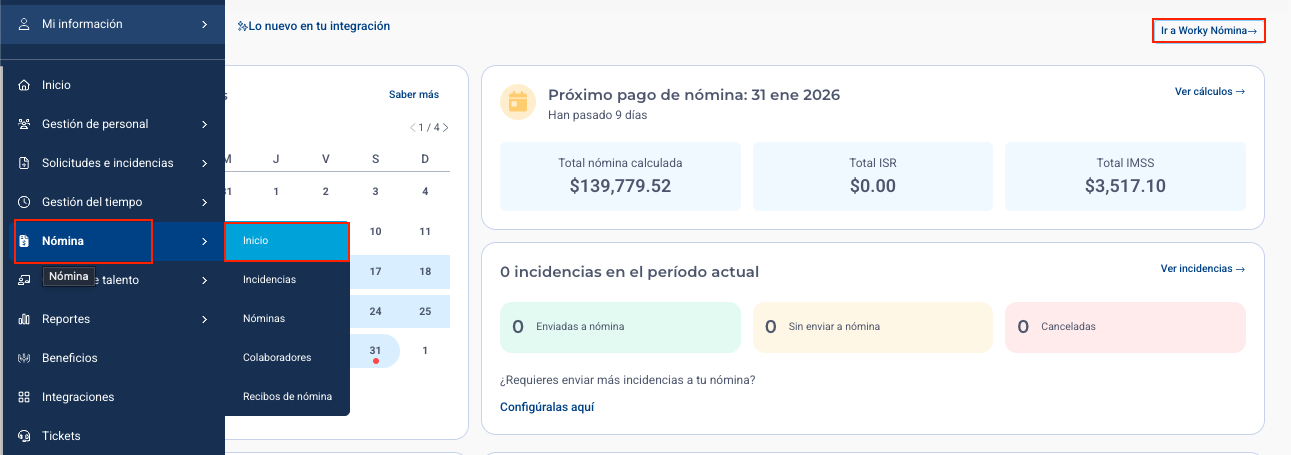Click the Enviadas a nómina counter
The height and width of the screenshot is (455, 1291).
coord(620,327)
